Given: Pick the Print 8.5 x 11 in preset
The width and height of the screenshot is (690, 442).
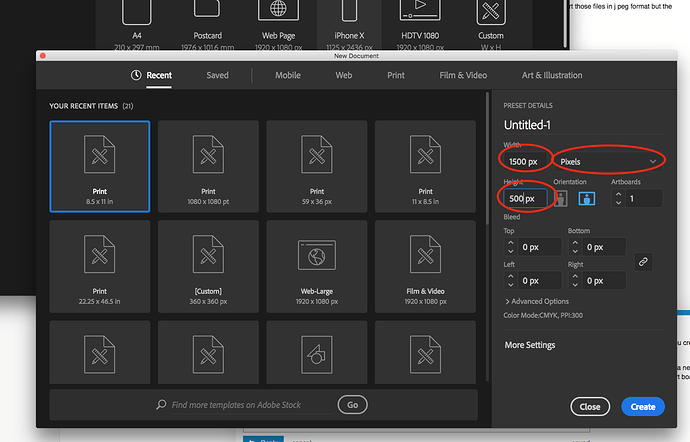Looking at the screenshot, I should [99, 166].
